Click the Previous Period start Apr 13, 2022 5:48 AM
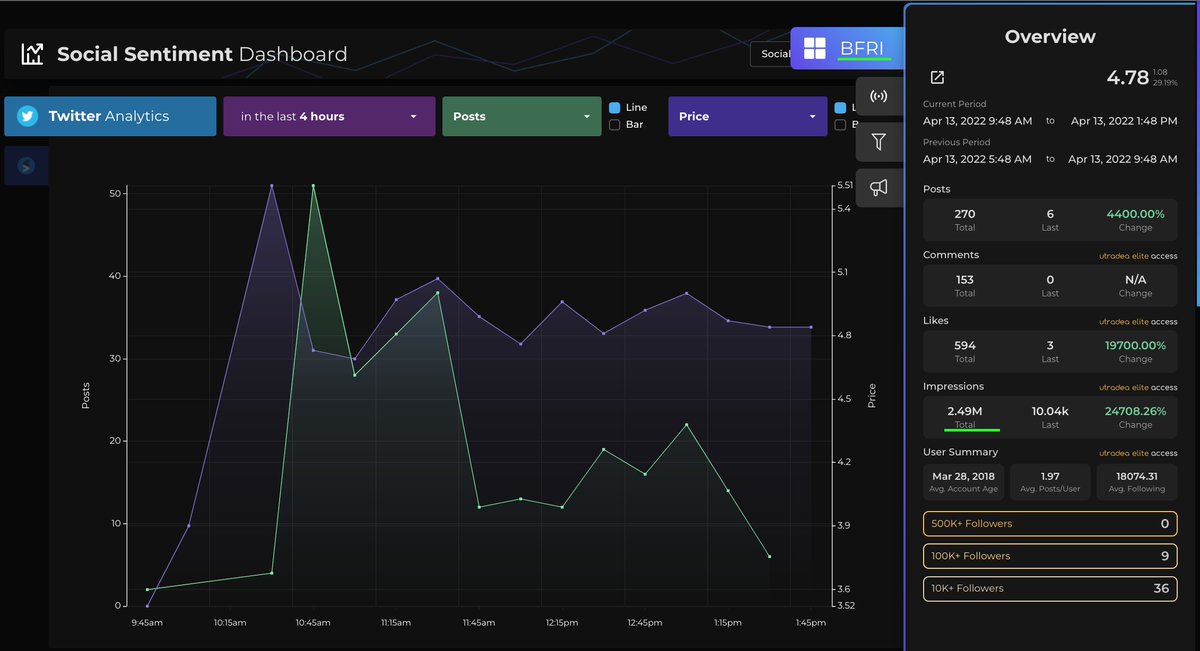The height and width of the screenshot is (651, 1200). point(977,159)
